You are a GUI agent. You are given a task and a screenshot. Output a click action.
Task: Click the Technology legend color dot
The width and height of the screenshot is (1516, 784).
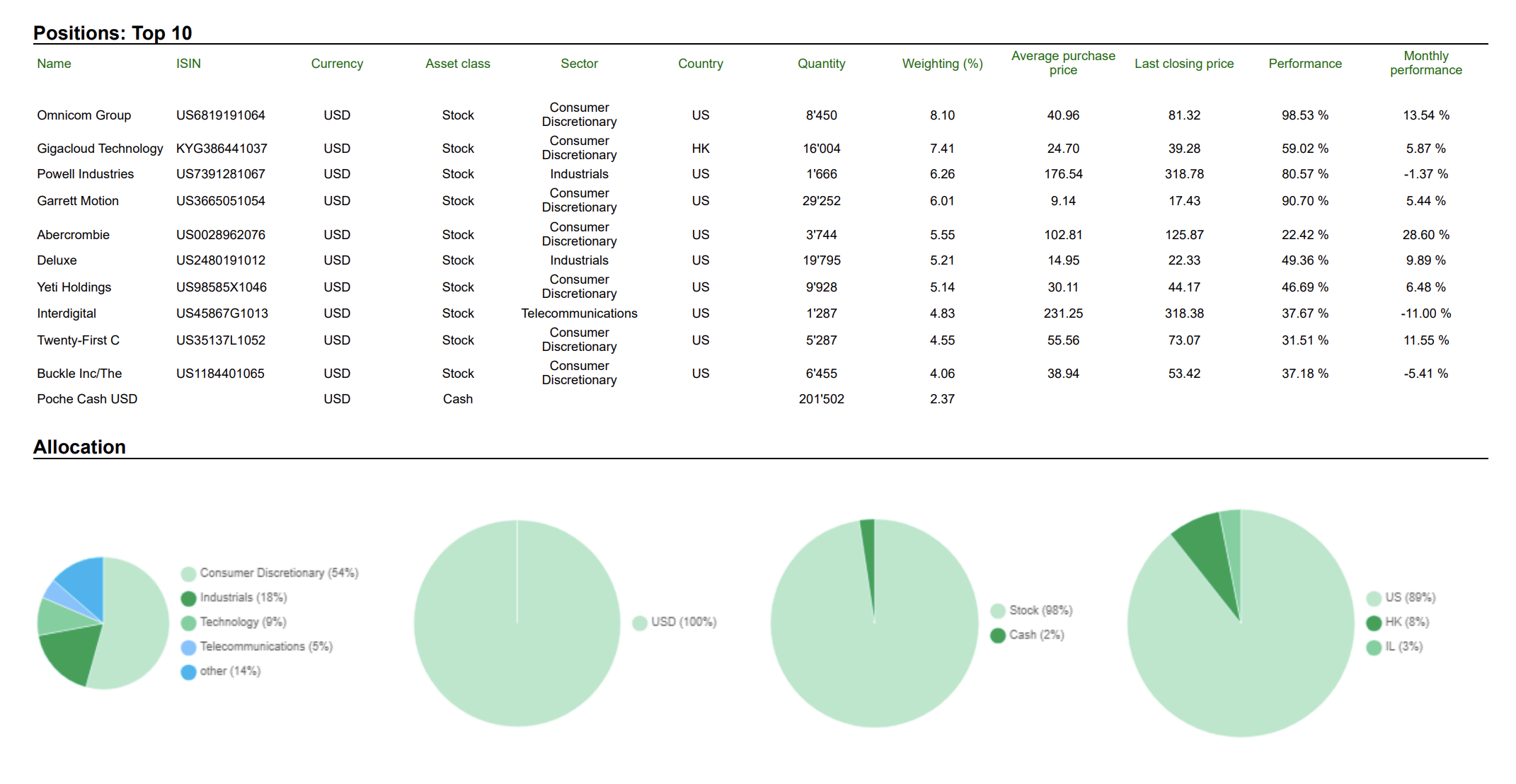click(x=188, y=623)
